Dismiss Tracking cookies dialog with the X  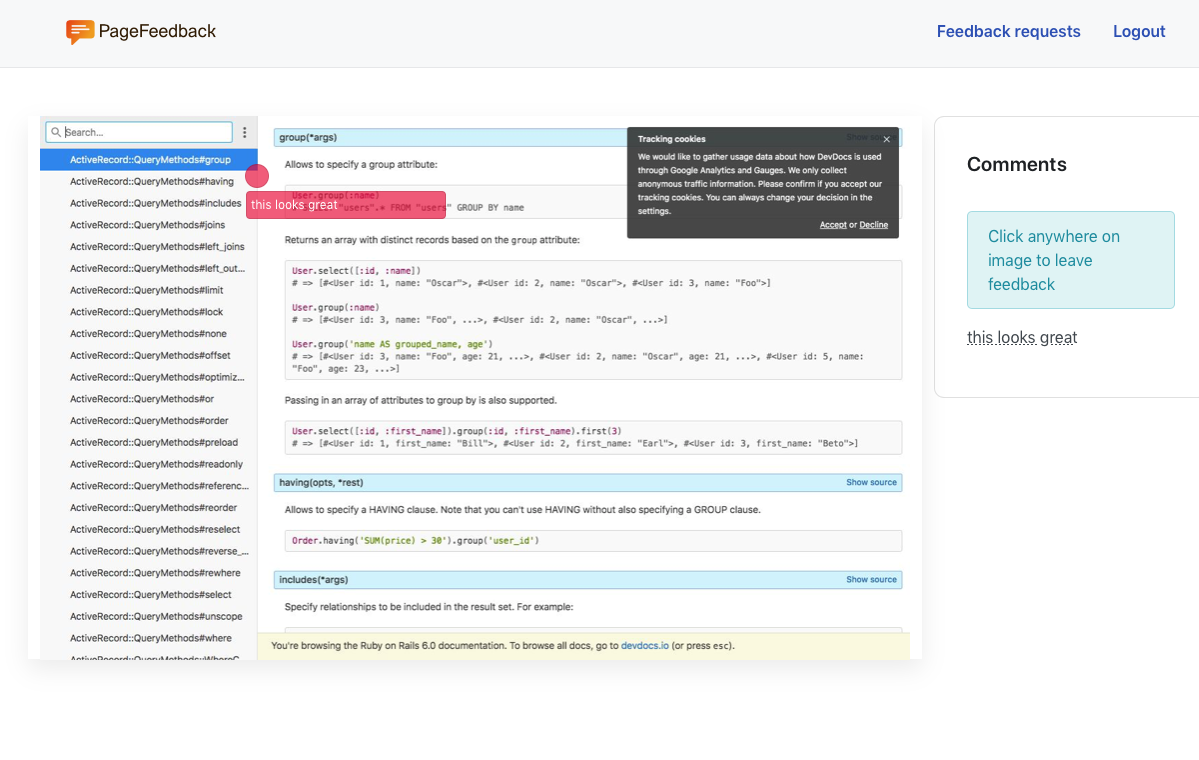[x=886, y=139]
